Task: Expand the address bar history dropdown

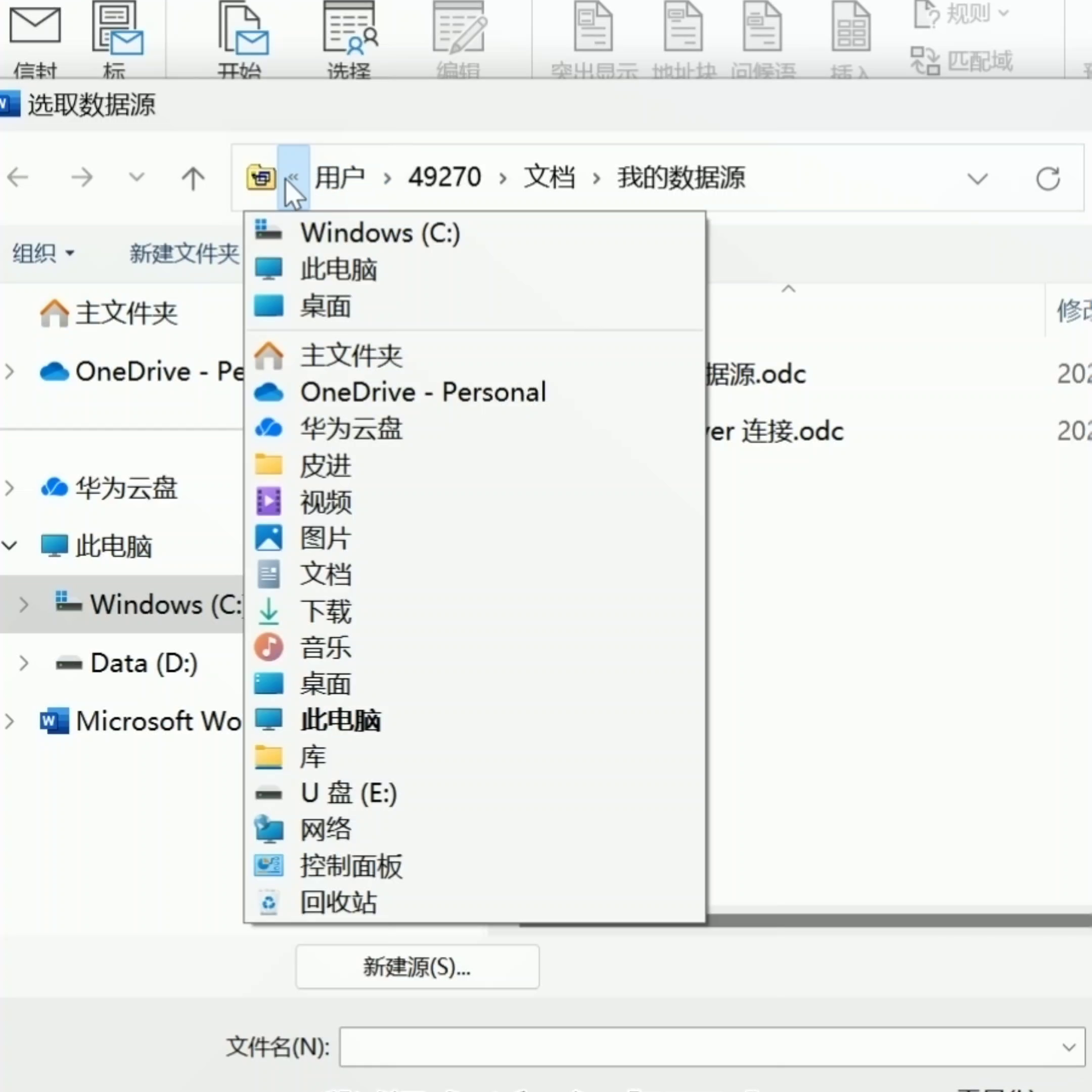Action: (977, 179)
